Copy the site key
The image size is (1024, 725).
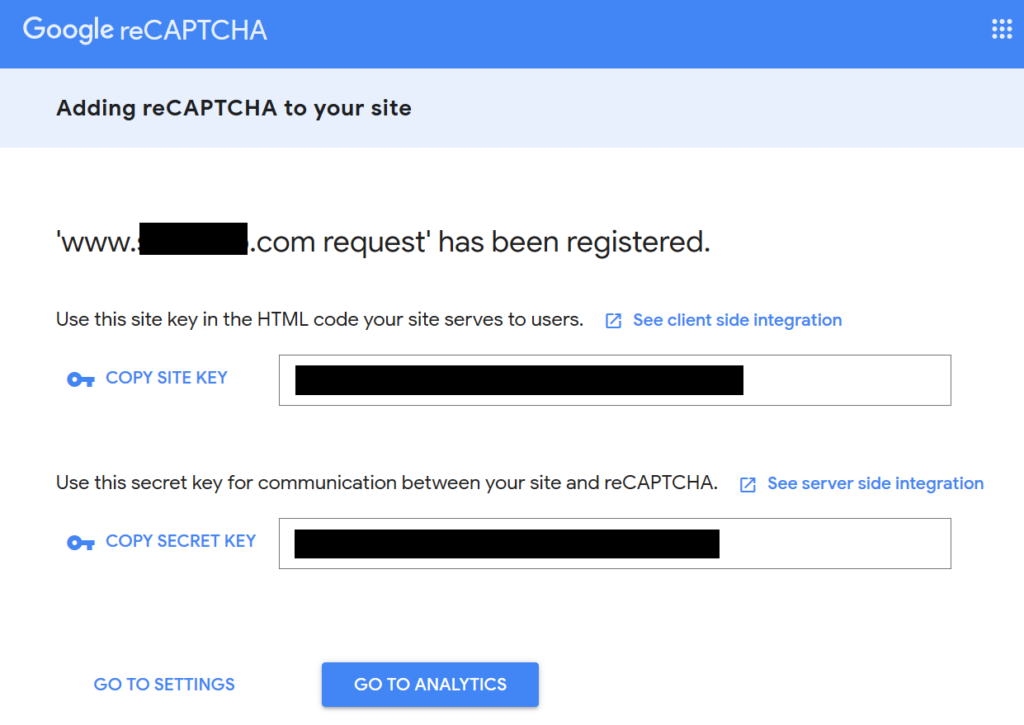tap(166, 378)
